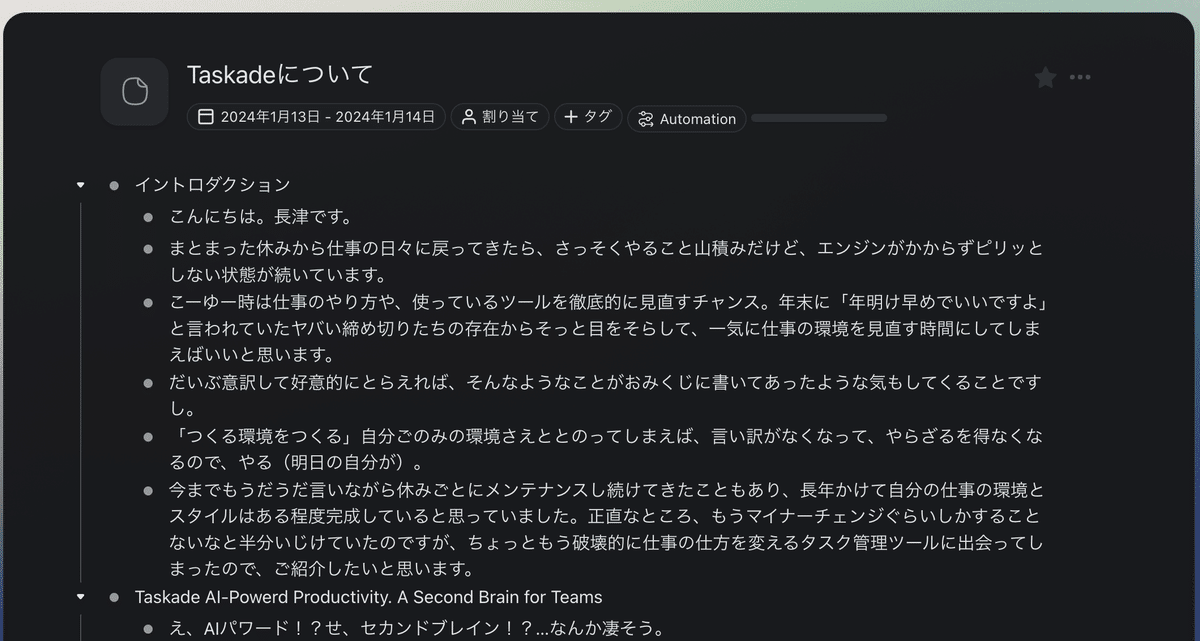Collapse the イントロダクション section
Viewport: 1200px width, 641px height.
tap(81, 185)
